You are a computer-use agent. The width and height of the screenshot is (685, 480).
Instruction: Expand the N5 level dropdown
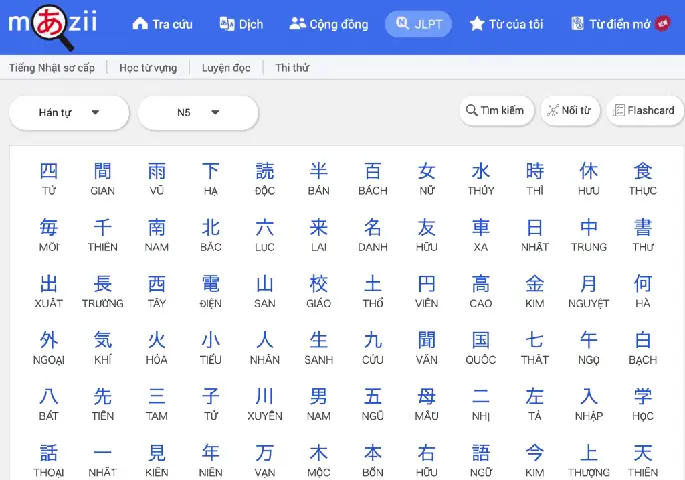tap(198, 113)
